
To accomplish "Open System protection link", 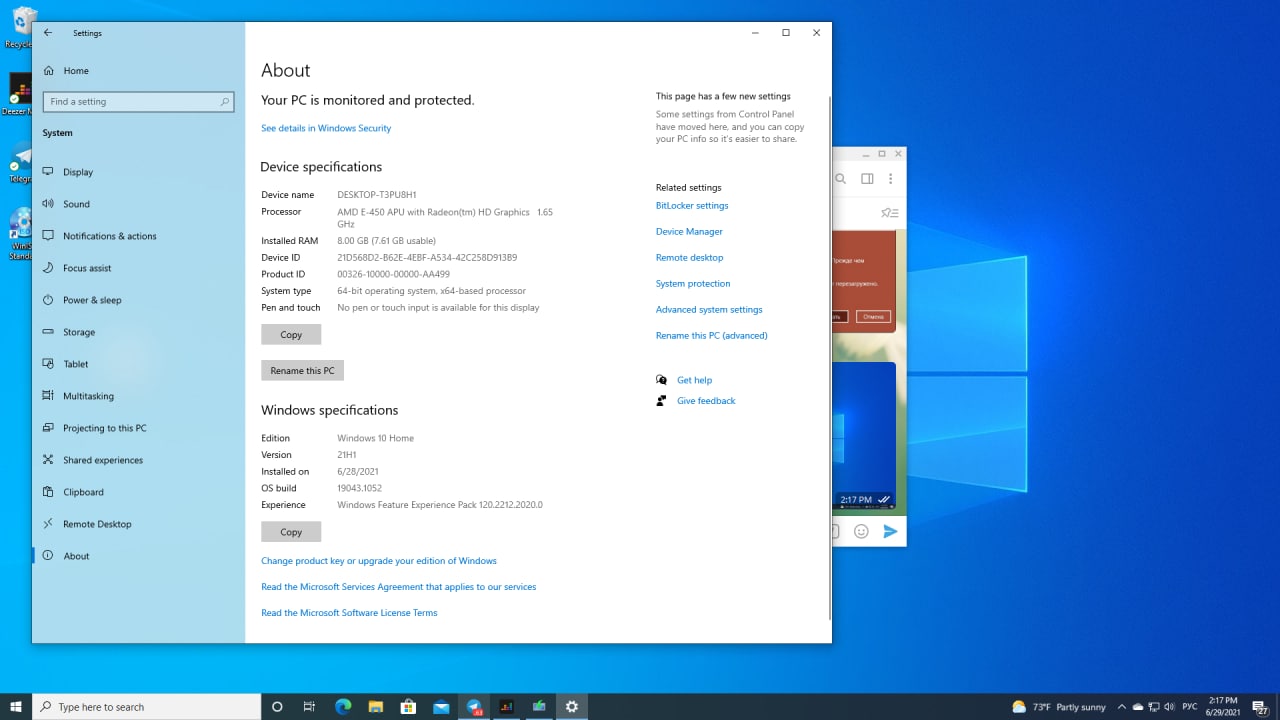I will (x=693, y=284).
